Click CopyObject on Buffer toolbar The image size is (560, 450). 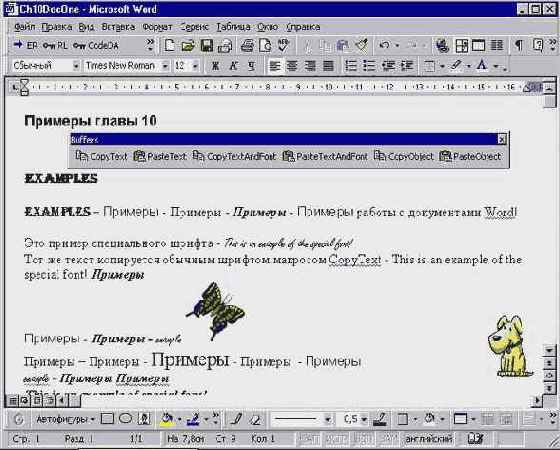tap(404, 156)
